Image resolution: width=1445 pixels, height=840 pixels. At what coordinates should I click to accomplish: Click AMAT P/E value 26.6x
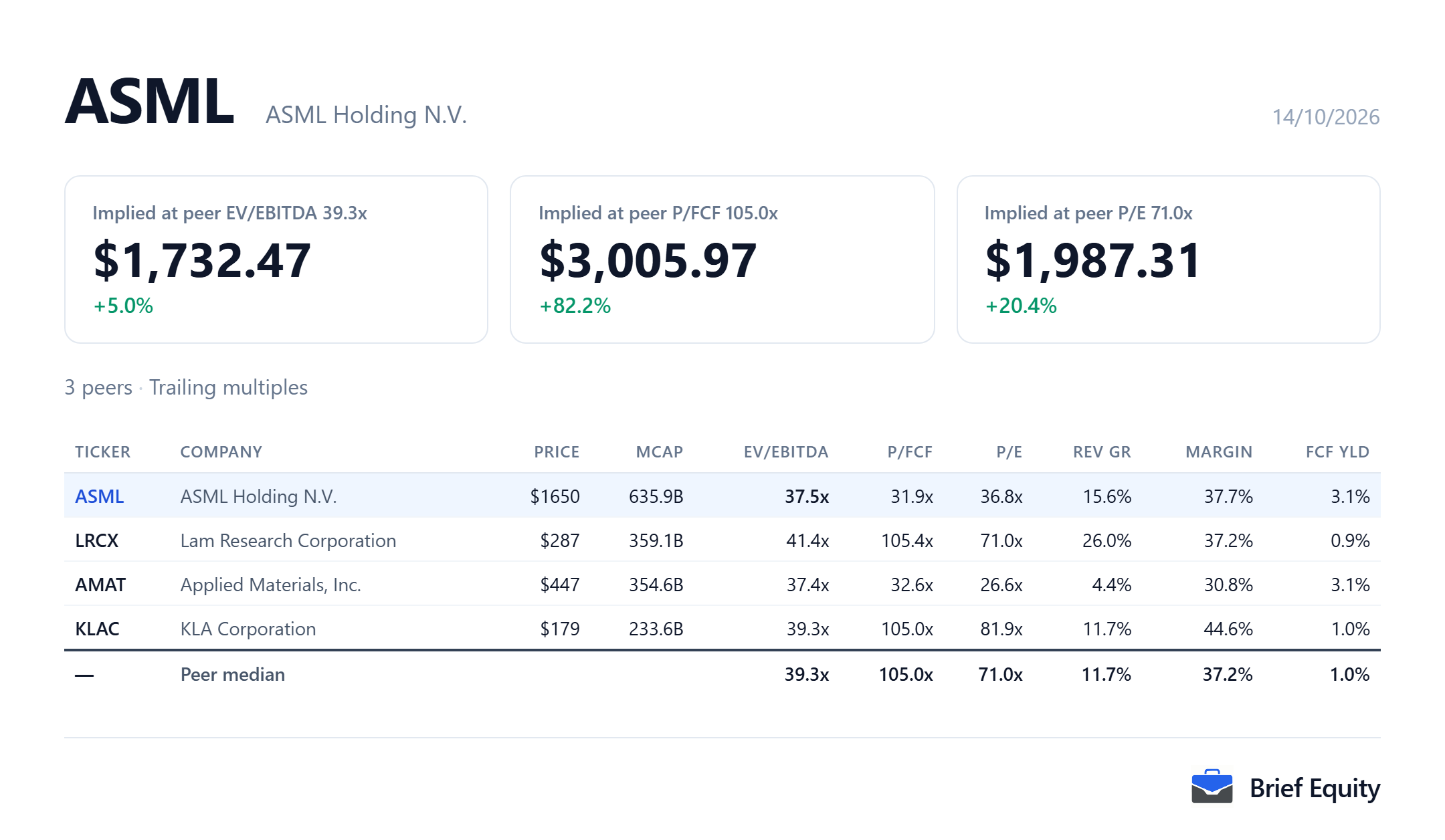(x=1001, y=585)
